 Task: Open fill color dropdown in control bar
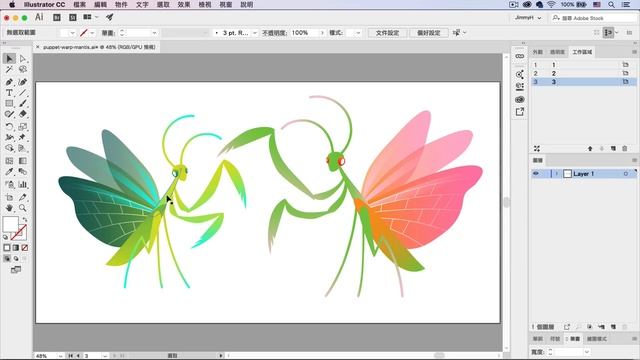(x=72, y=33)
